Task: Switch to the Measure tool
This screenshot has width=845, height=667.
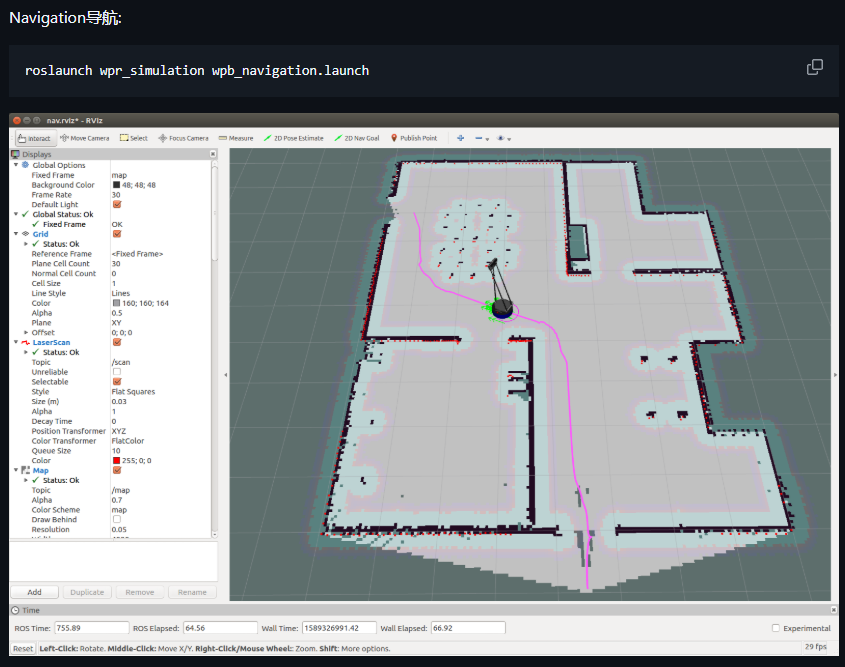Action: pos(236,138)
